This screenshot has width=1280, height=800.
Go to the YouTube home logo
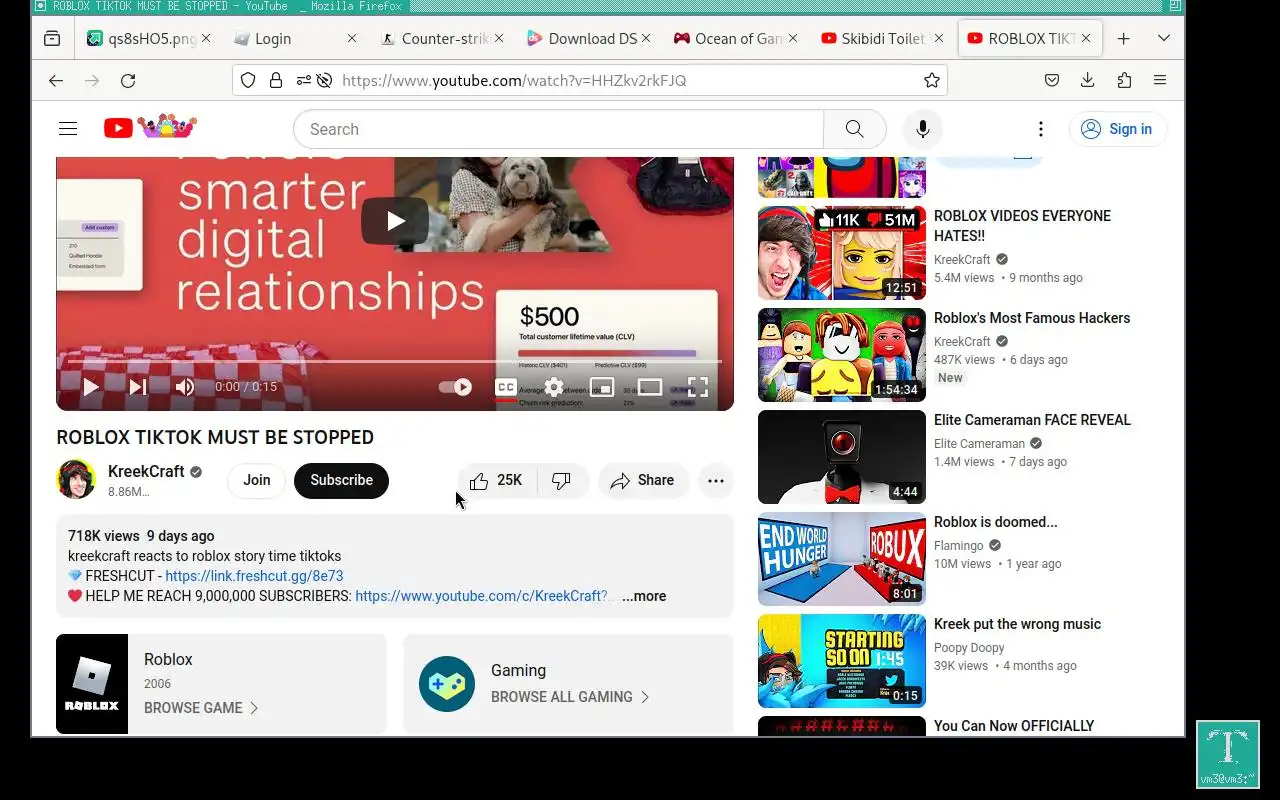150,127
